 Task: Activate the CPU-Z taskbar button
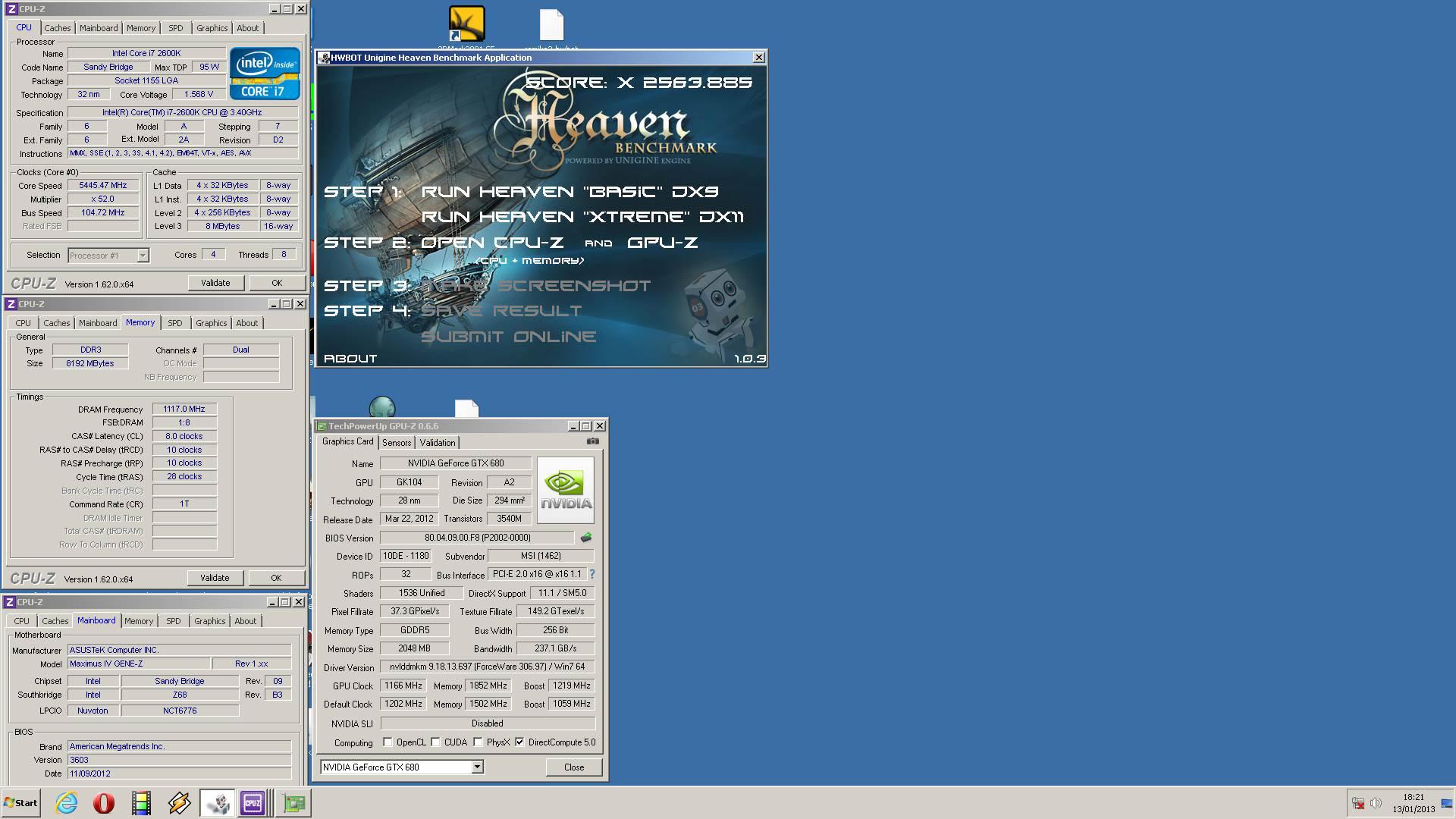[253, 802]
